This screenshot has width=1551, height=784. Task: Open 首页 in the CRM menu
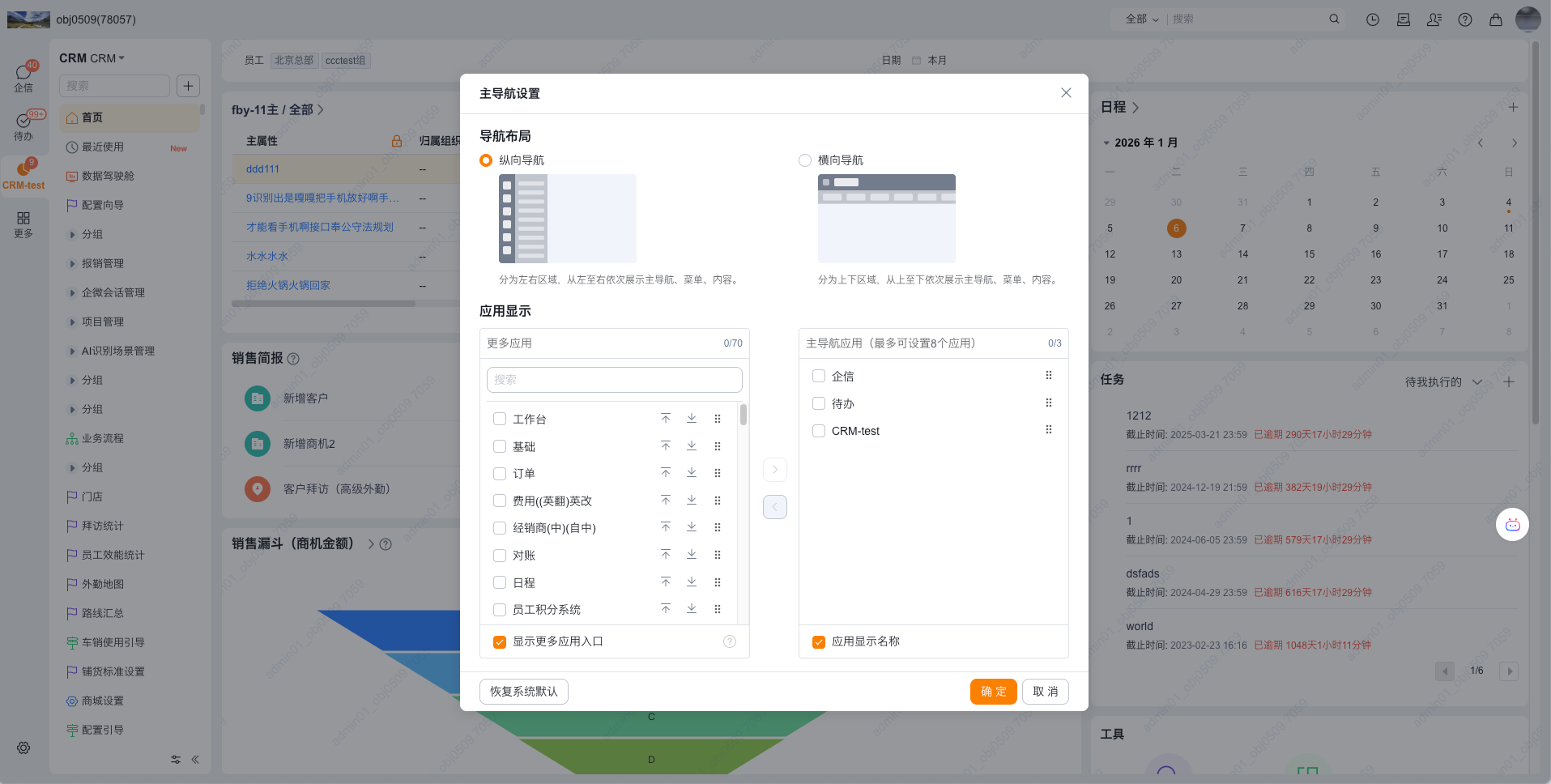click(130, 117)
